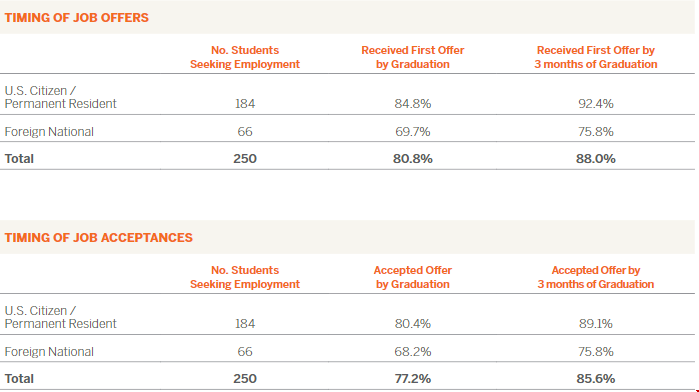Screen dimensions: 699x392
Task: Select the 80.8% total offers cell
Action: [x=413, y=159]
